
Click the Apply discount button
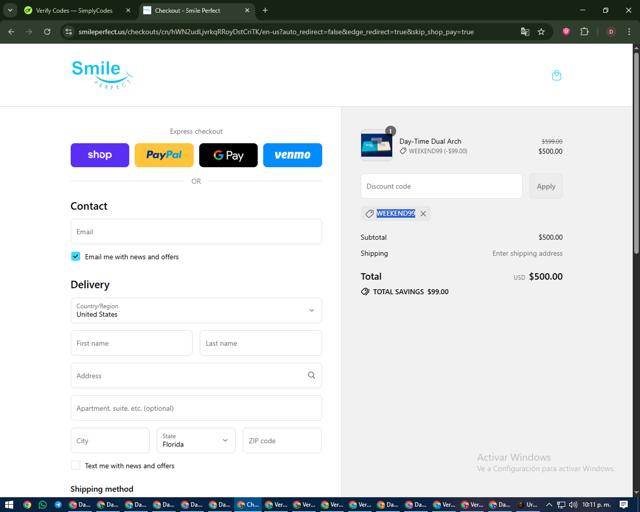[546, 186]
